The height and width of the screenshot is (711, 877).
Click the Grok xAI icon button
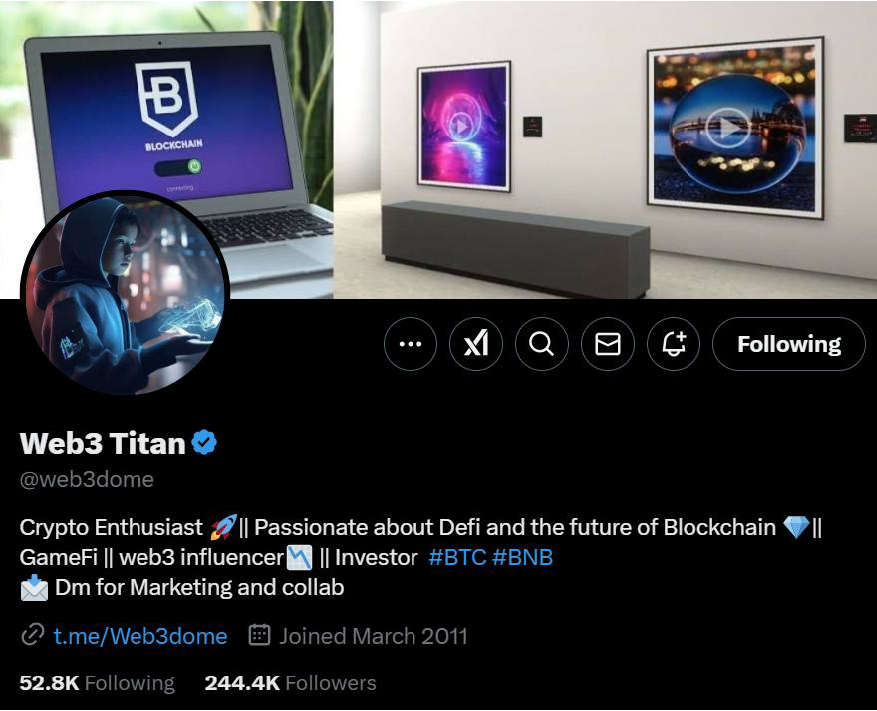coord(476,344)
